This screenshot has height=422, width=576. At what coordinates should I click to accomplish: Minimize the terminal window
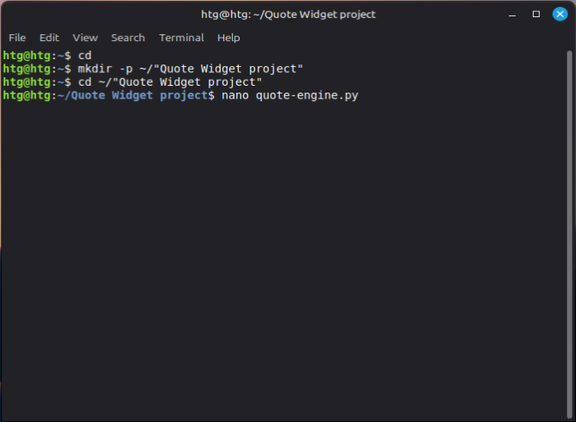tap(512, 15)
